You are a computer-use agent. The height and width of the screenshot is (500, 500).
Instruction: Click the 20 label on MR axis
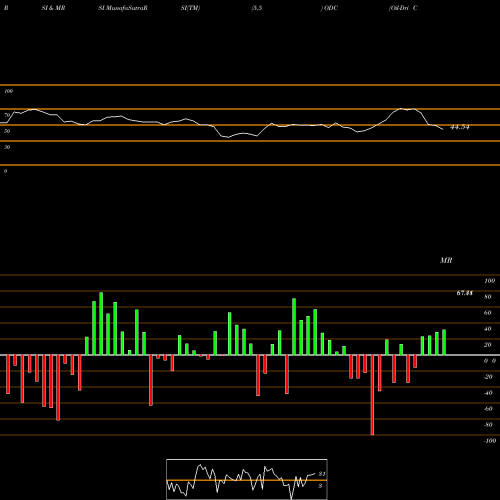tap(488, 345)
